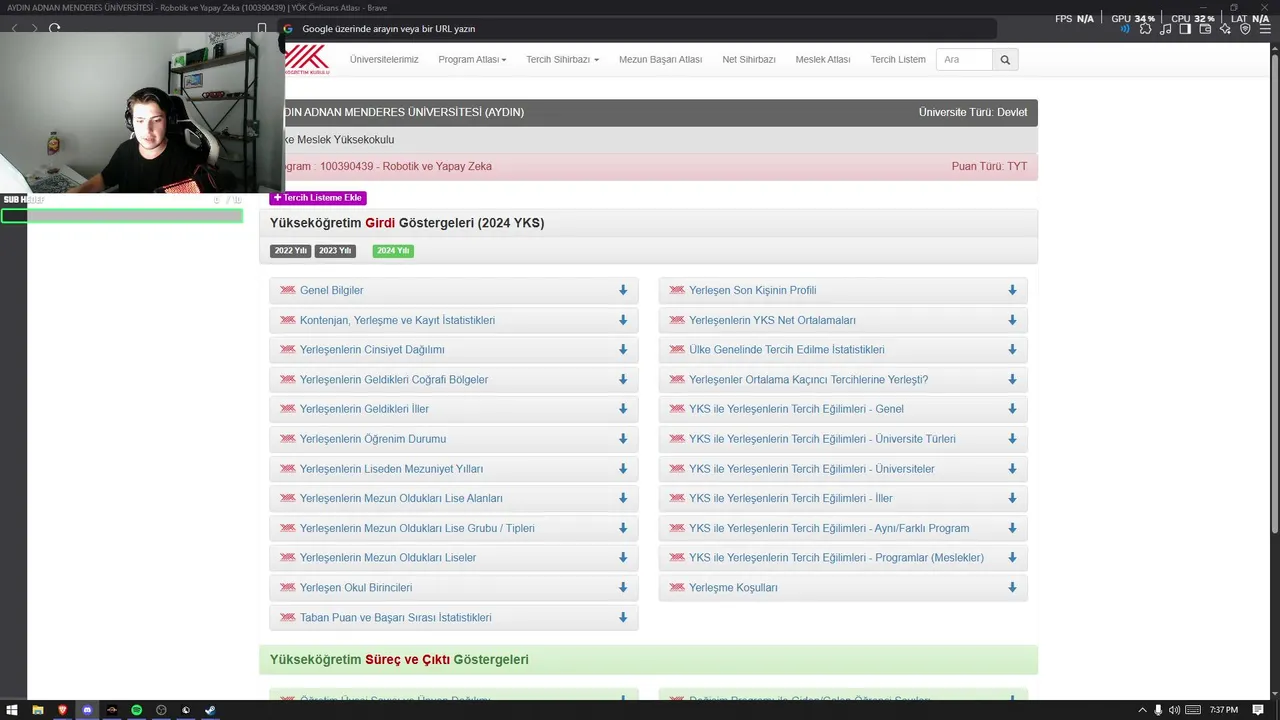This screenshot has width=1280, height=720.
Task: Open Brave Wallet icon
Action: (x=1205, y=29)
